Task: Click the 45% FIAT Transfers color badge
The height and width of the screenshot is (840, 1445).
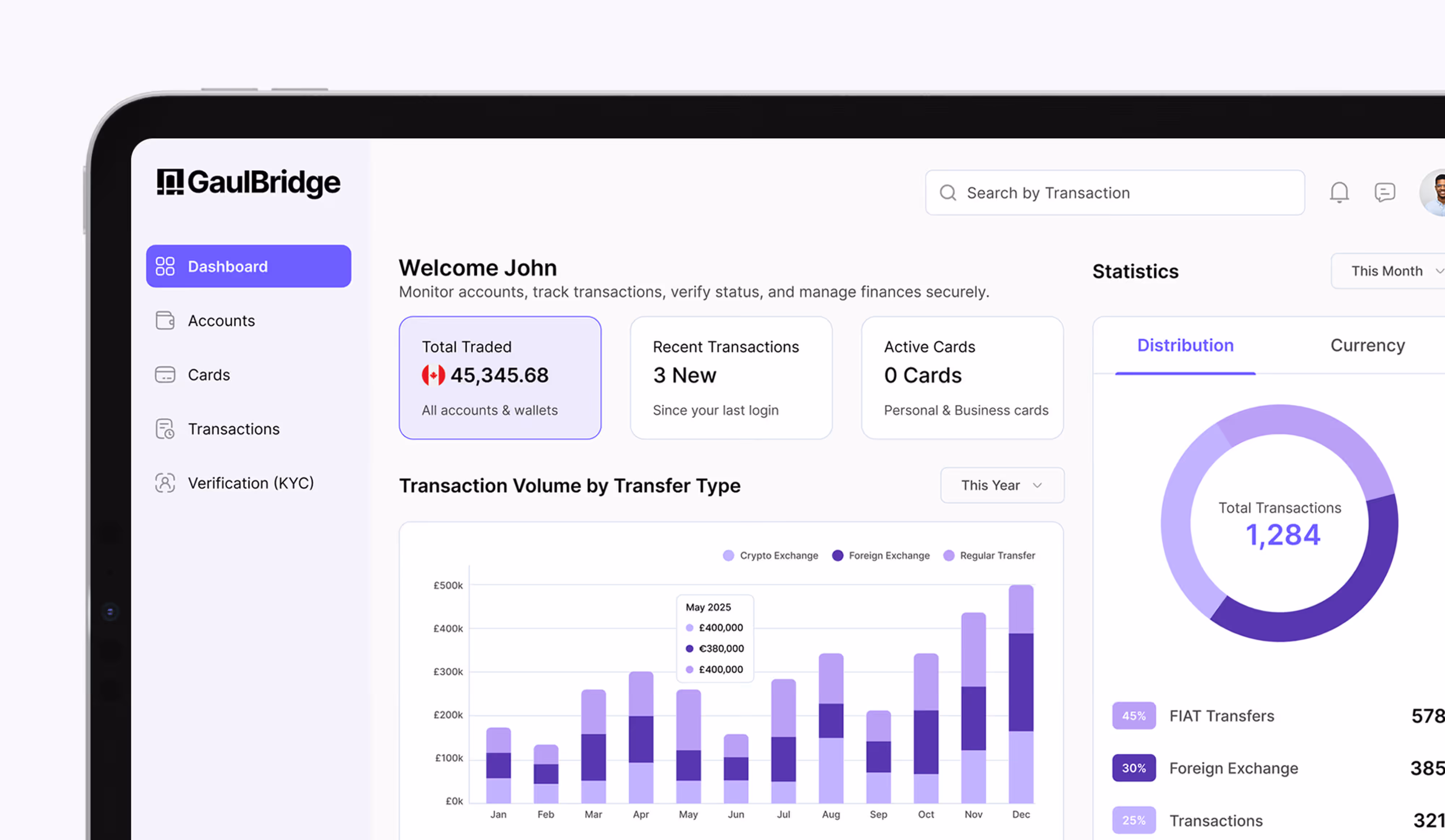Action: 1134,716
